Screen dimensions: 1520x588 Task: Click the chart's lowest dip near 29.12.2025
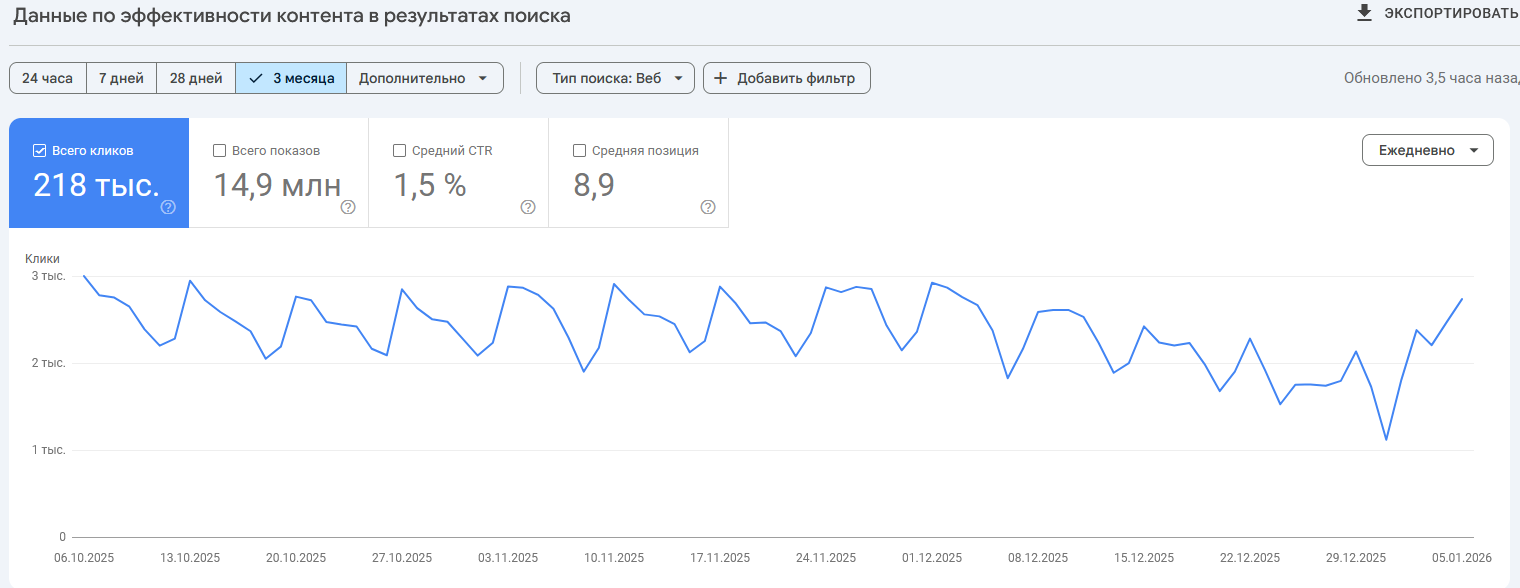[1386, 439]
